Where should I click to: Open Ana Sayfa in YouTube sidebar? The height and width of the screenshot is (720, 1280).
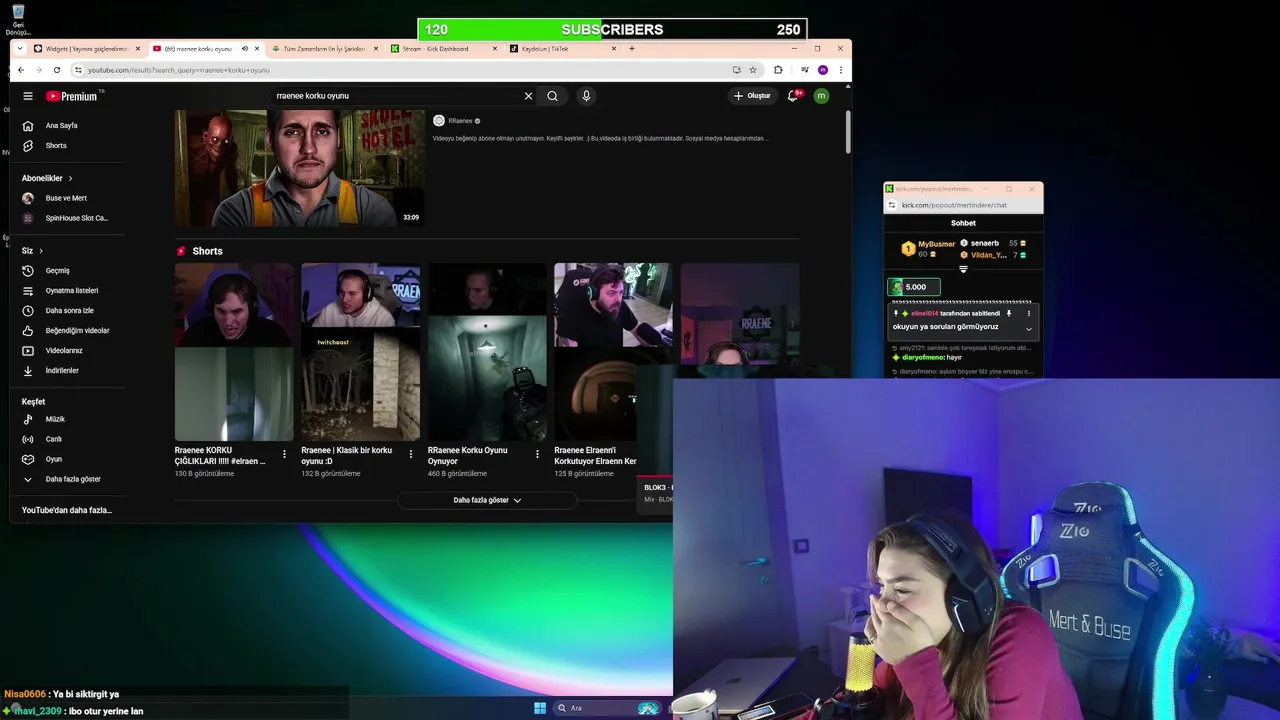[x=62, y=126]
